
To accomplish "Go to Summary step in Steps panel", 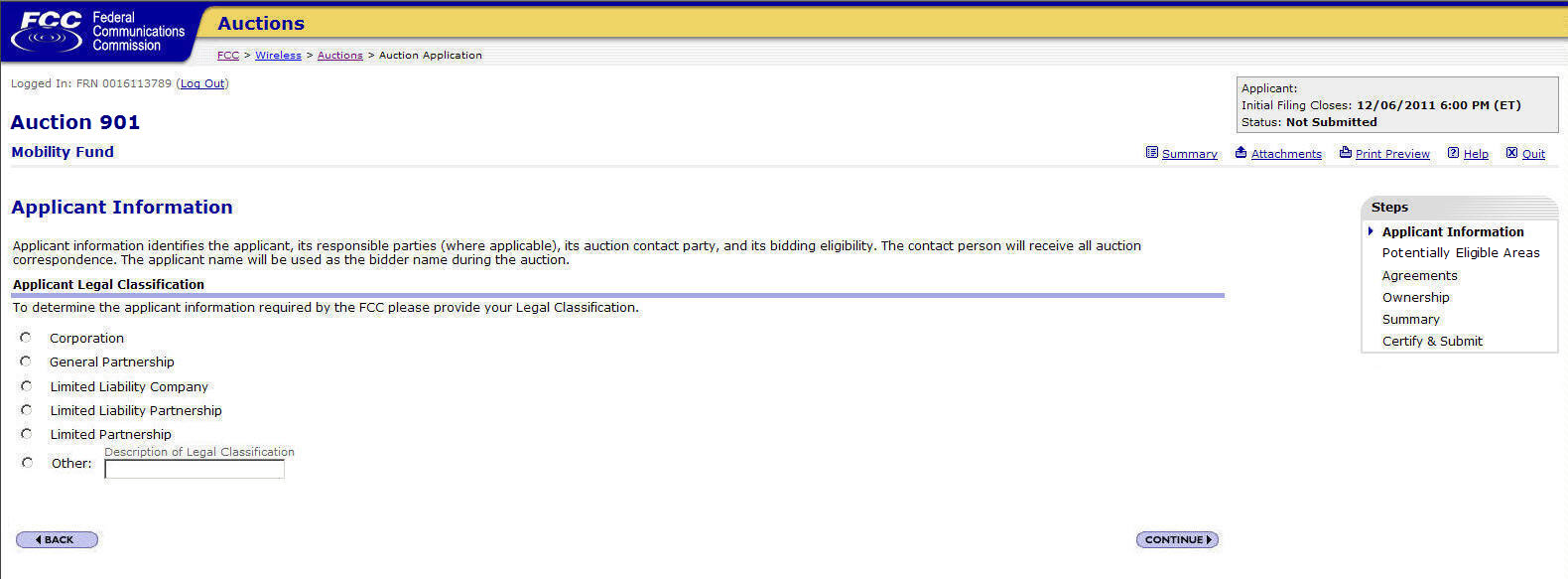I will point(1411,319).
